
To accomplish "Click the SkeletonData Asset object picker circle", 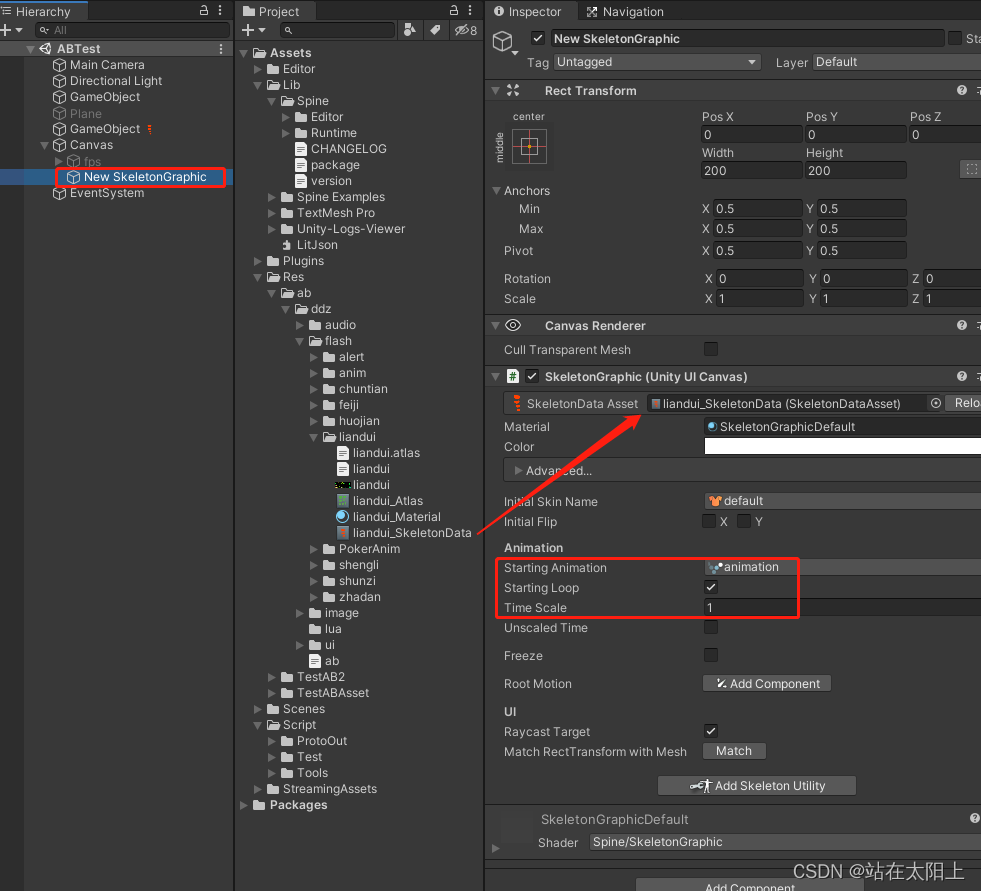I will tap(935, 404).
